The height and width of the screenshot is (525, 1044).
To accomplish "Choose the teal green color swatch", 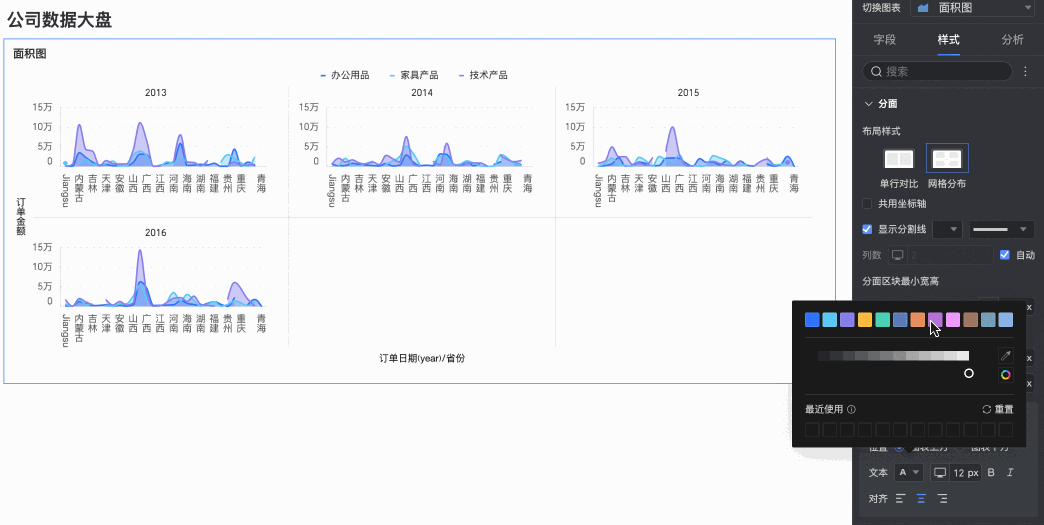I will click(882, 320).
